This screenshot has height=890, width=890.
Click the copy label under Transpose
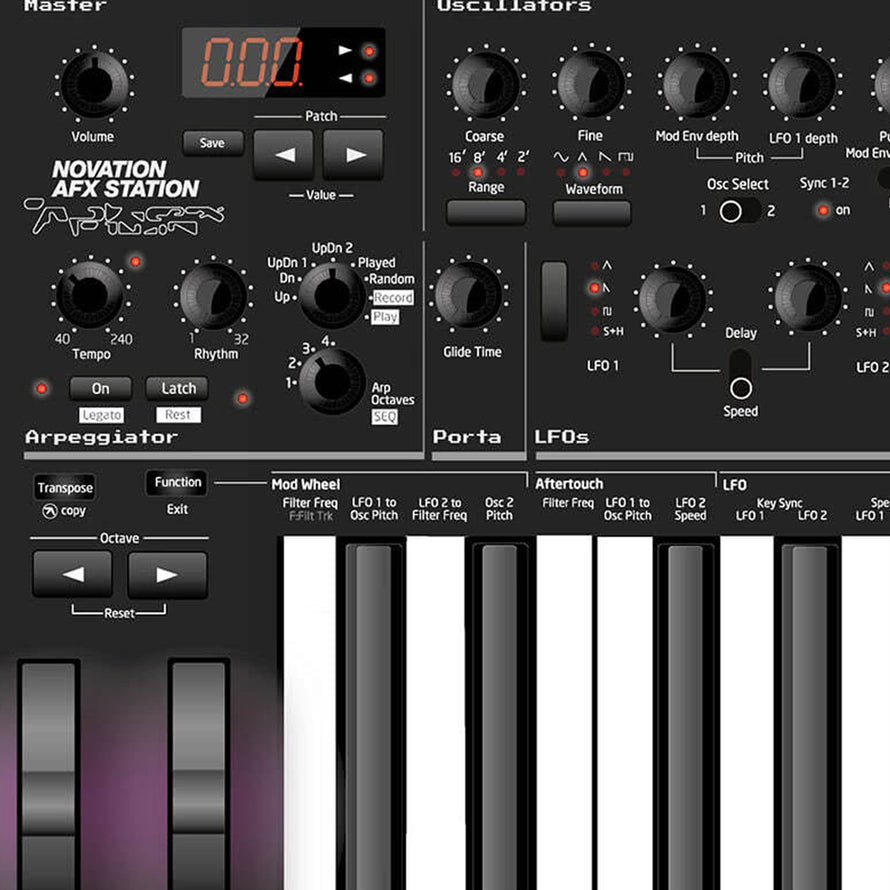[73, 511]
